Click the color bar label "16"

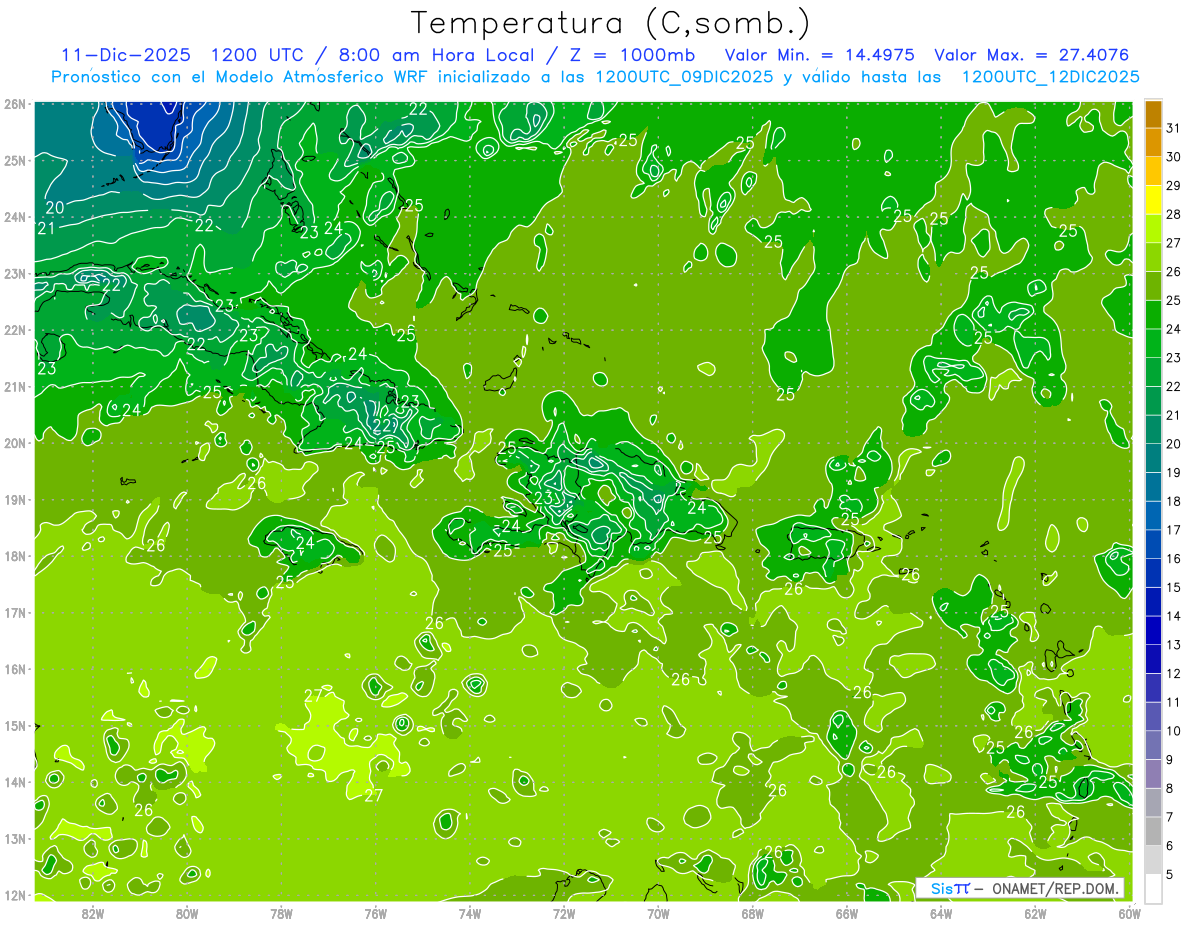click(1174, 559)
